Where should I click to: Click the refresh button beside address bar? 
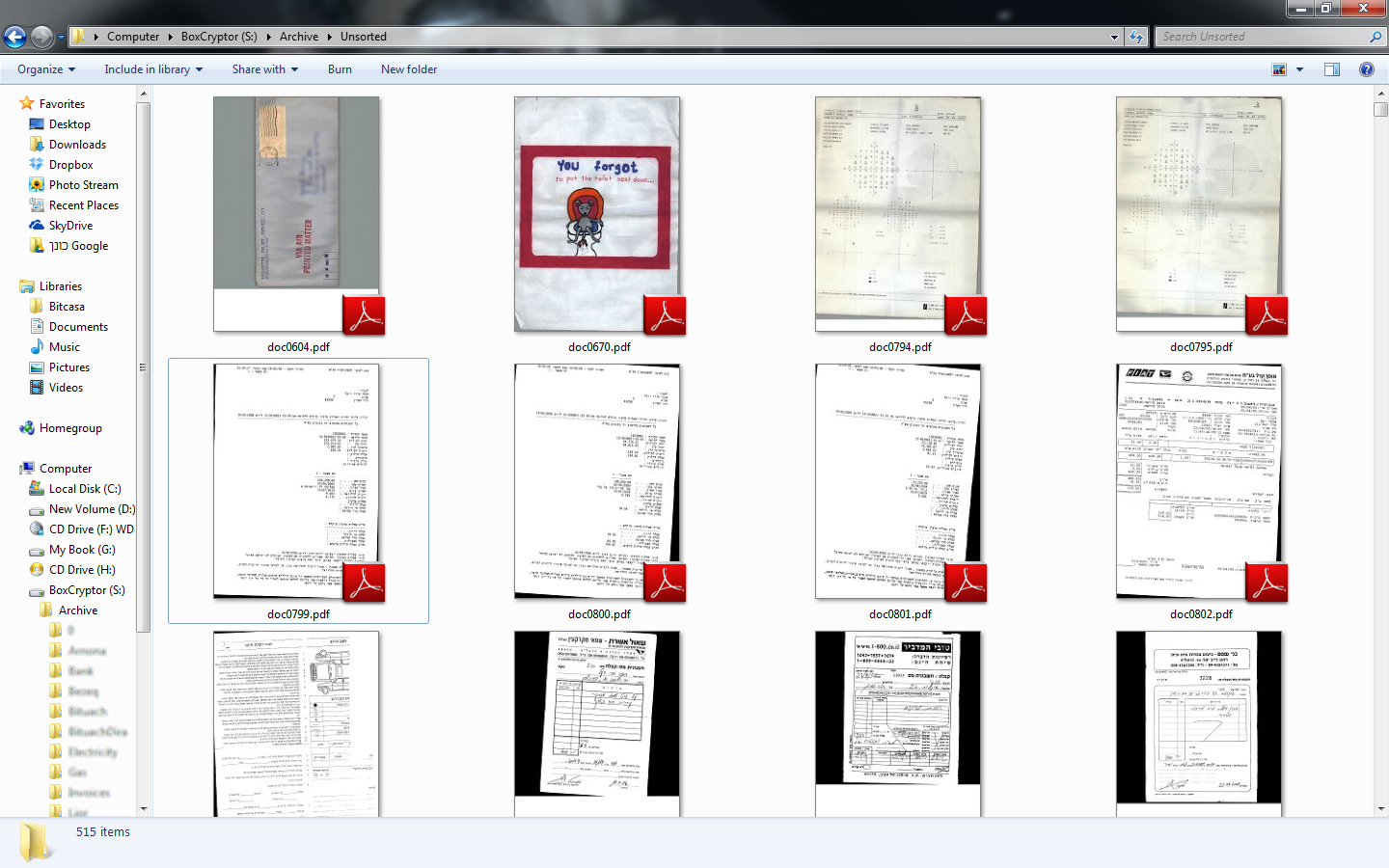point(1136,37)
